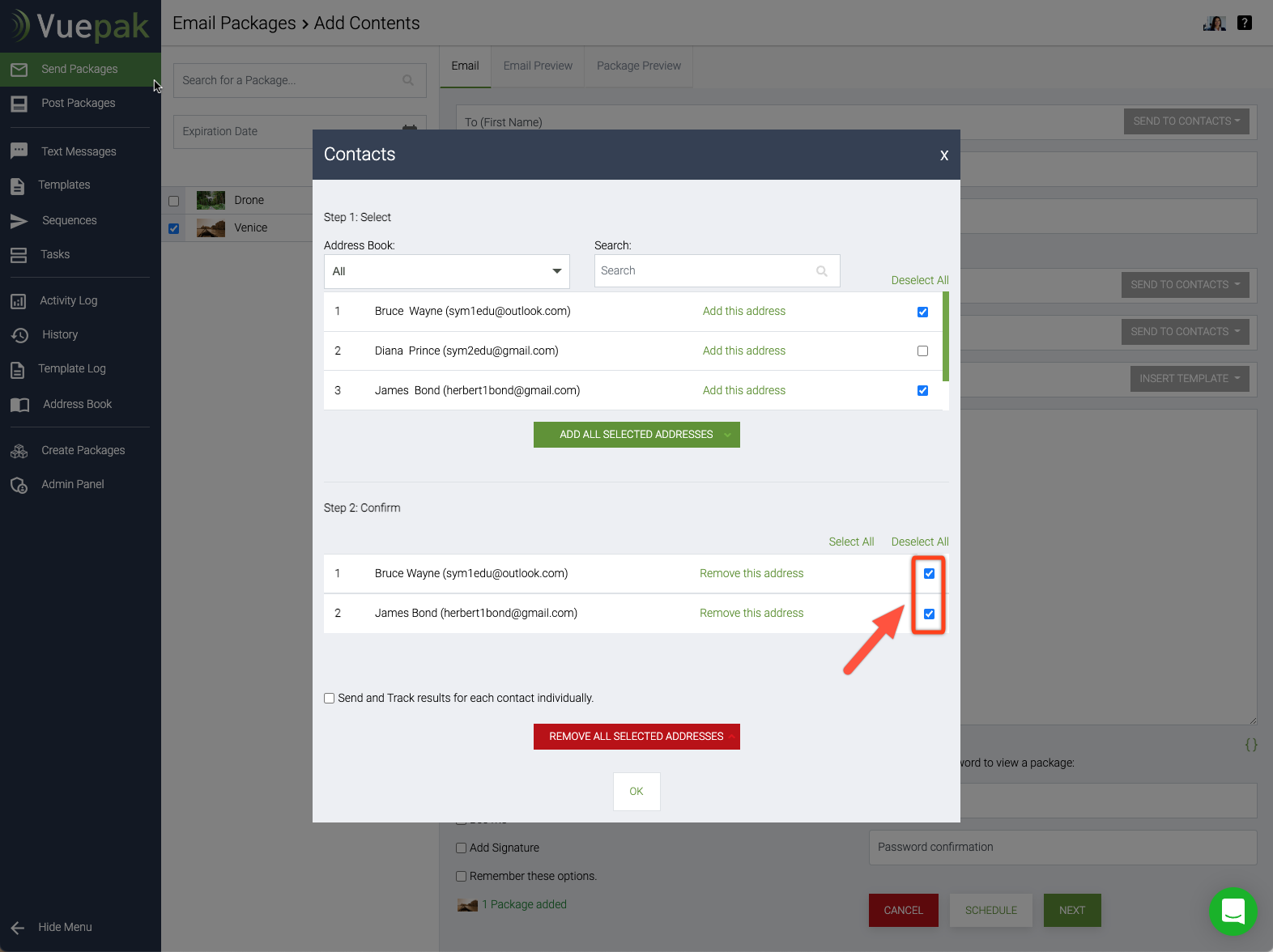
Task: Open the Insert Template dropdown
Action: [1190, 379]
